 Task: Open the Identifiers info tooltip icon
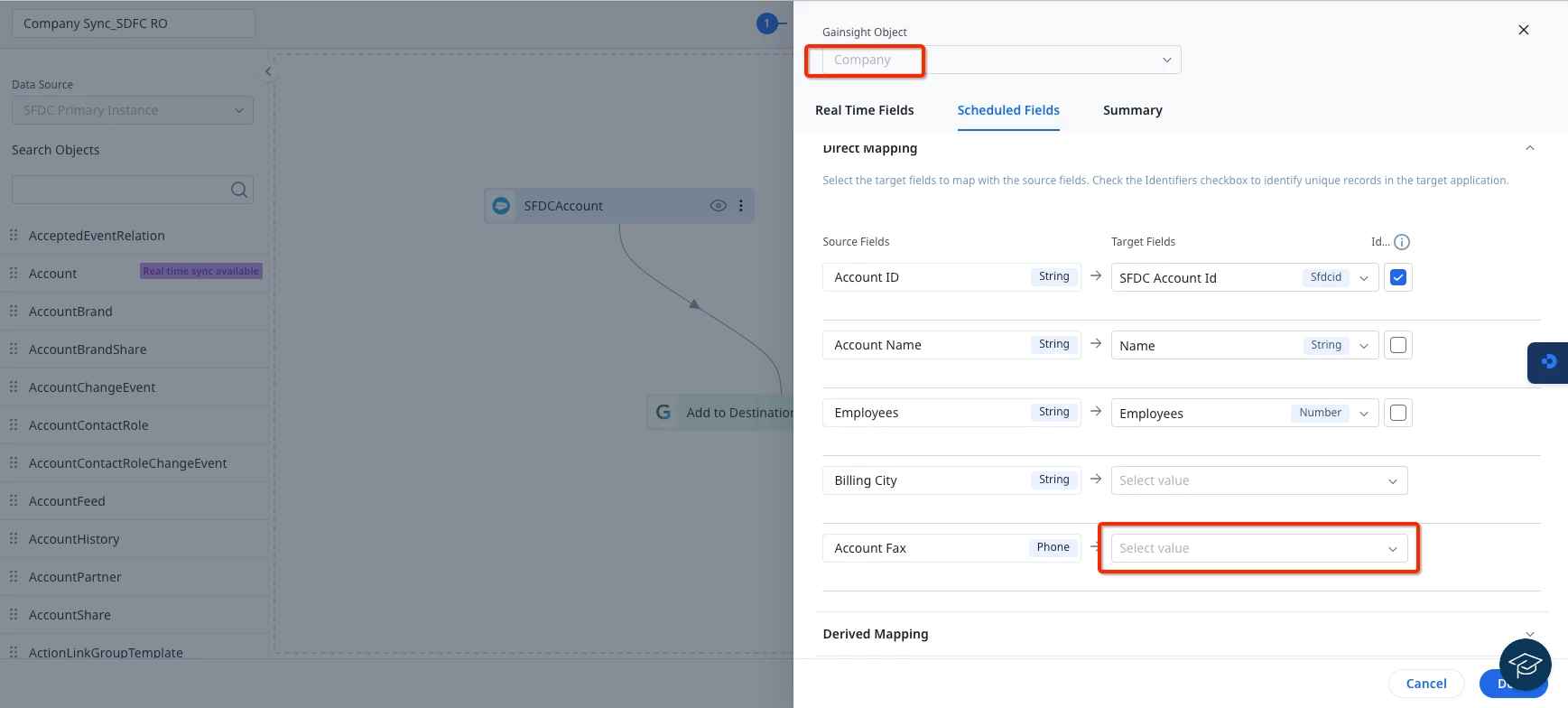coord(1402,242)
